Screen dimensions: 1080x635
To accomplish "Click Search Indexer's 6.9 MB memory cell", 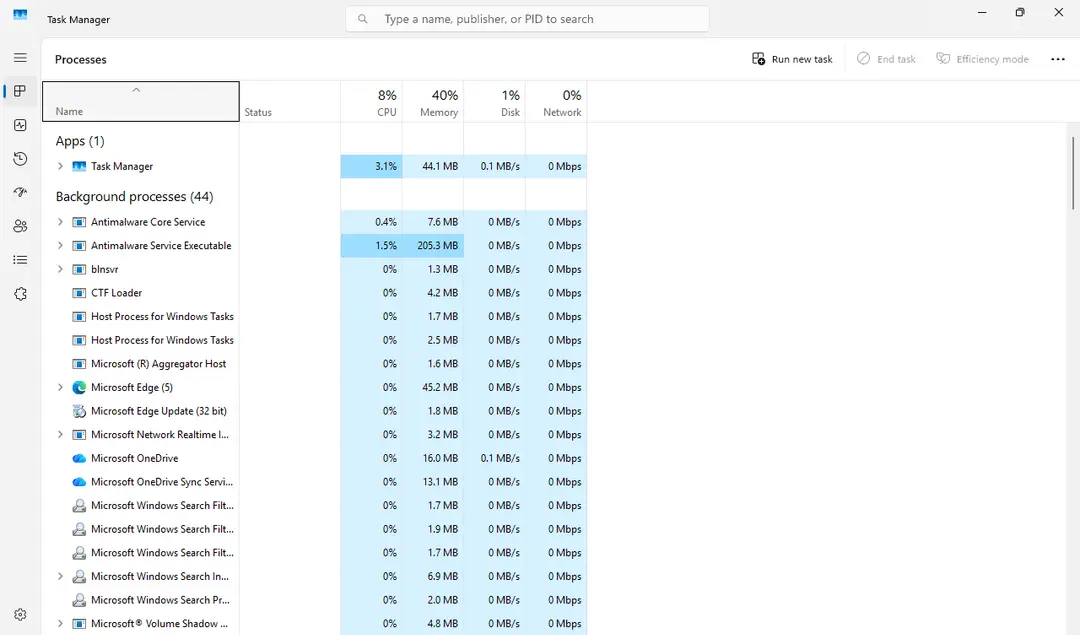I will [x=433, y=576].
